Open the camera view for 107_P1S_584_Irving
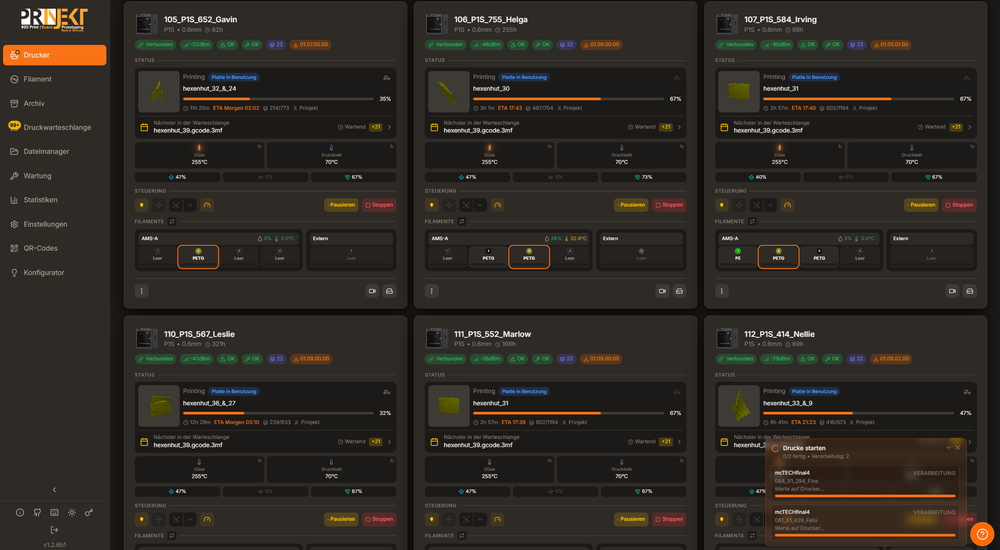The height and width of the screenshot is (550, 1000). coord(952,291)
